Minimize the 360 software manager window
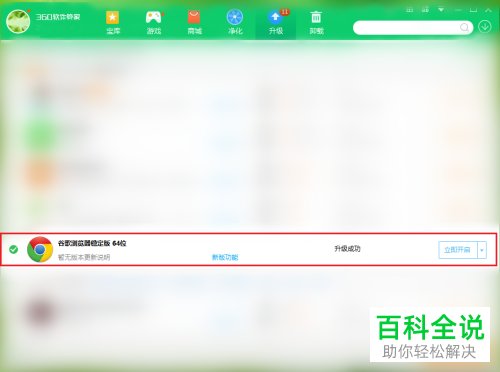This screenshot has width=500, height=372. [458, 10]
